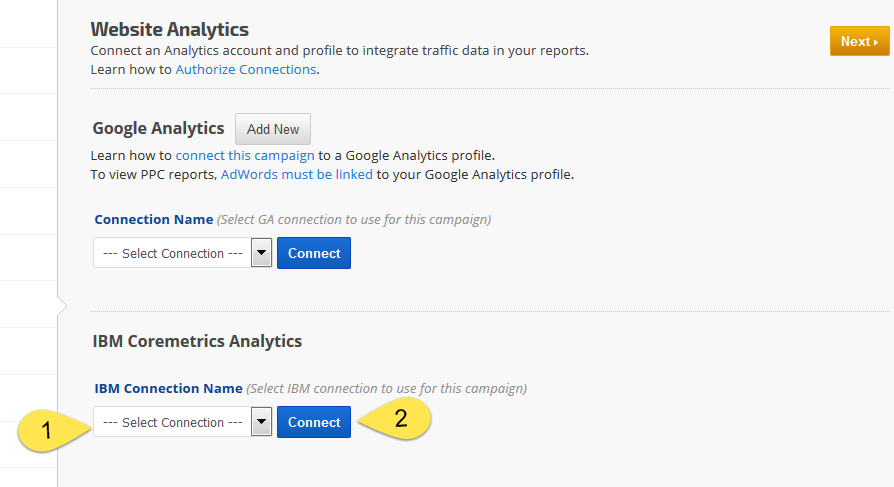Click the IBM Connection Name label
Screen dimensions: 894x487
coord(169,388)
